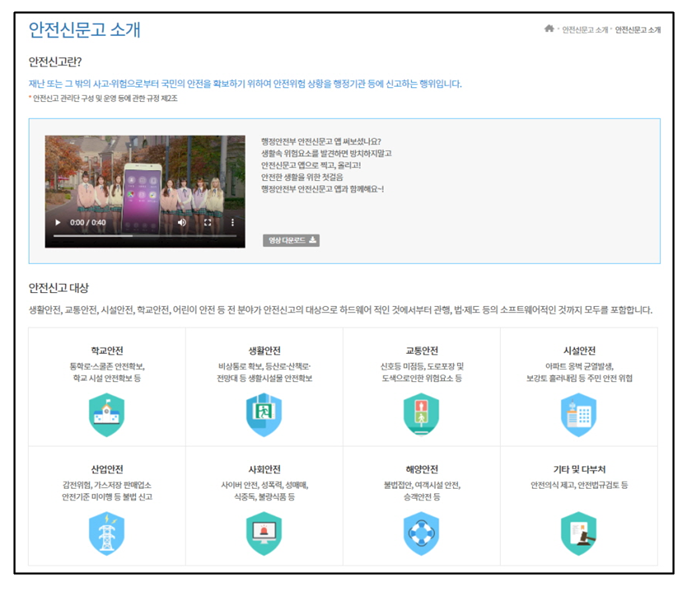Click the bold 안전신문고 소개 breadcrumb entry

(x=637, y=30)
